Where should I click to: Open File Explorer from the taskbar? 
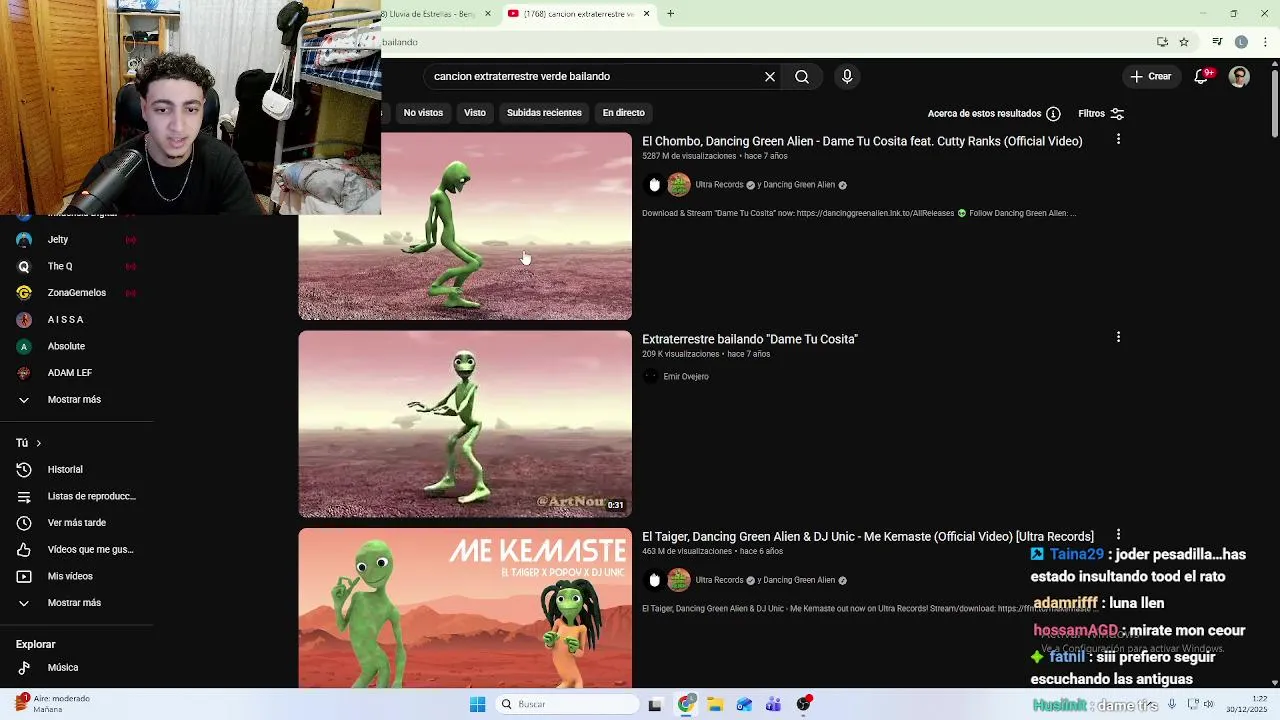715,704
